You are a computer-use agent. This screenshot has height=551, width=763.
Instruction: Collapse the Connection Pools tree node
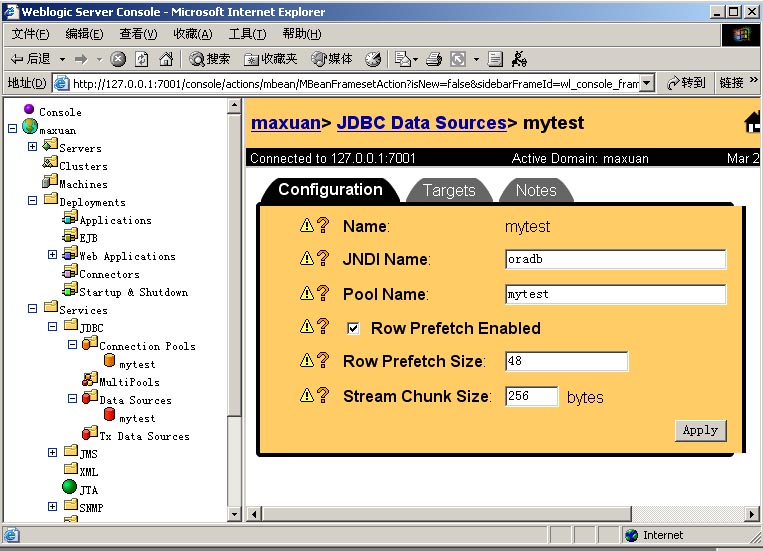click(x=73, y=345)
